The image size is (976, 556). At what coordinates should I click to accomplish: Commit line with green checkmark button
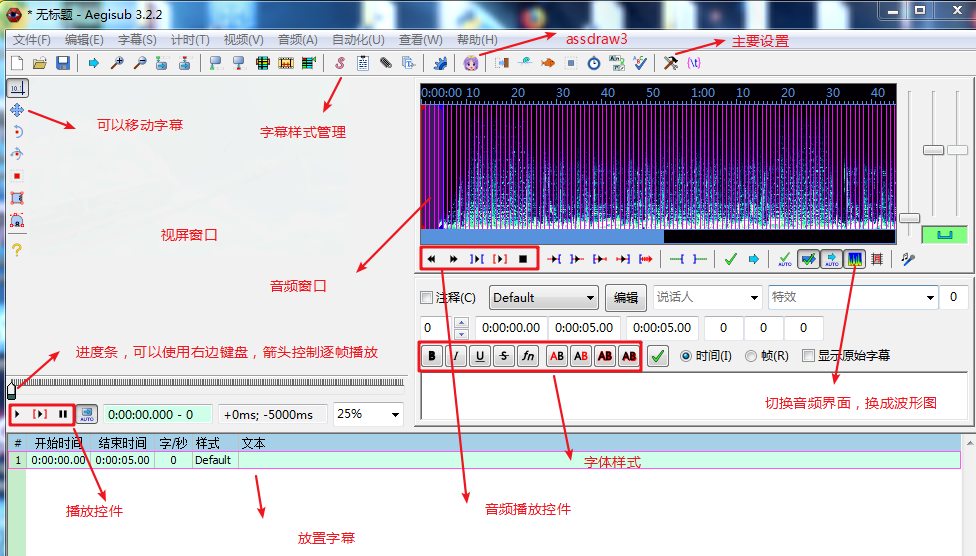point(658,356)
